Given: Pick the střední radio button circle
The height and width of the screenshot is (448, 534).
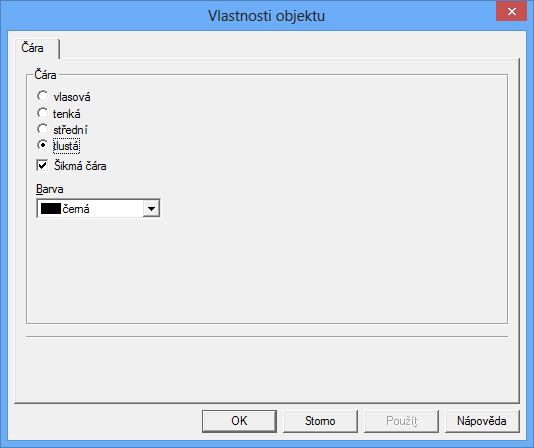Looking at the screenshot, I should tap(43, 129).
